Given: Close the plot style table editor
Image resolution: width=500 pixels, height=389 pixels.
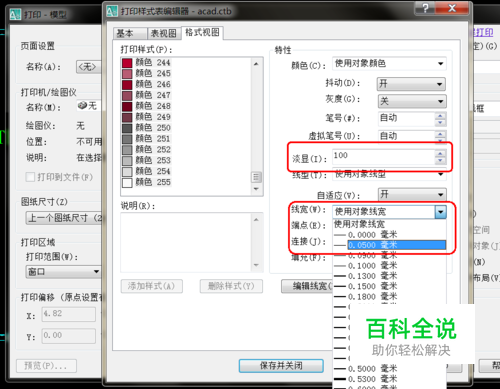Looking at the screenshot, I should [452, 8].
